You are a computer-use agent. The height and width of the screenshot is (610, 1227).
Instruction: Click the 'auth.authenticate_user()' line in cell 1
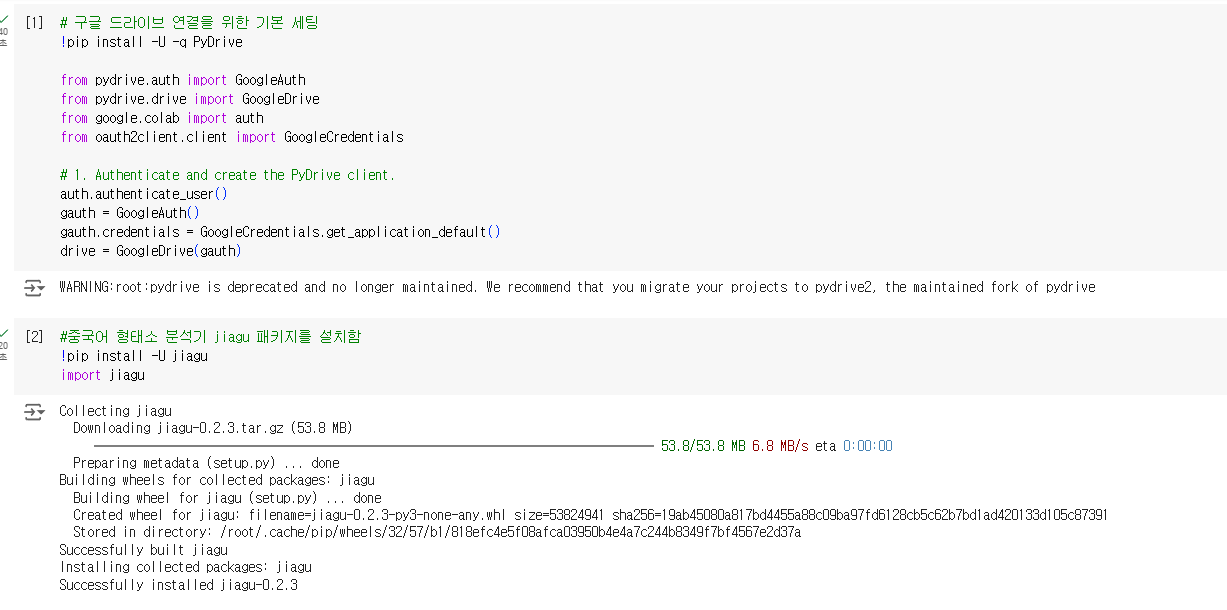pos(143,194)
